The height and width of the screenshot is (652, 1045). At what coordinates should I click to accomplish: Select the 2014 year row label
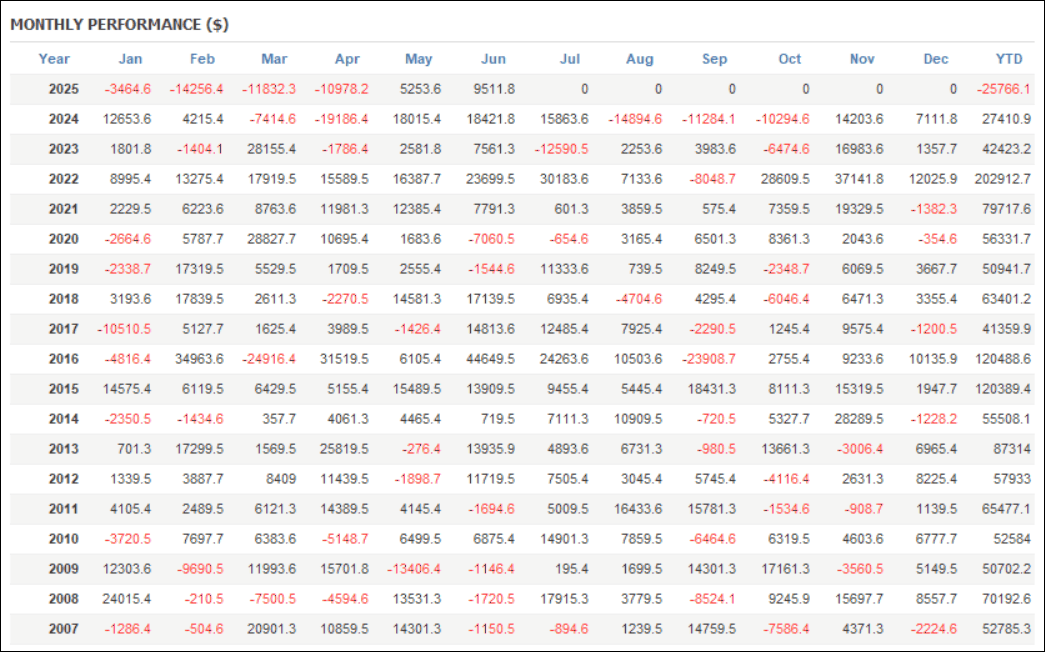point(63,419)
